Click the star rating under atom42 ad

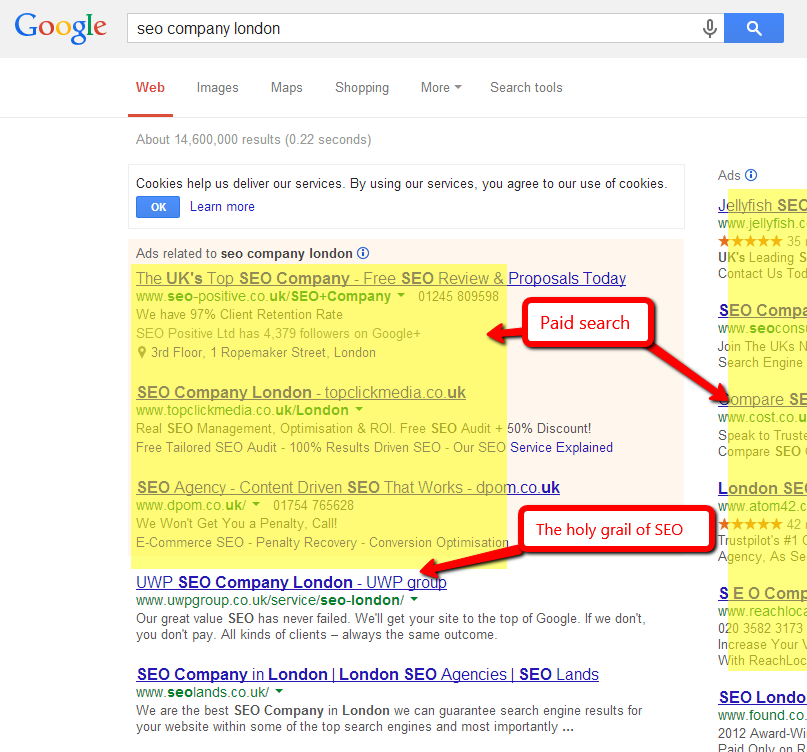[750, 524]
